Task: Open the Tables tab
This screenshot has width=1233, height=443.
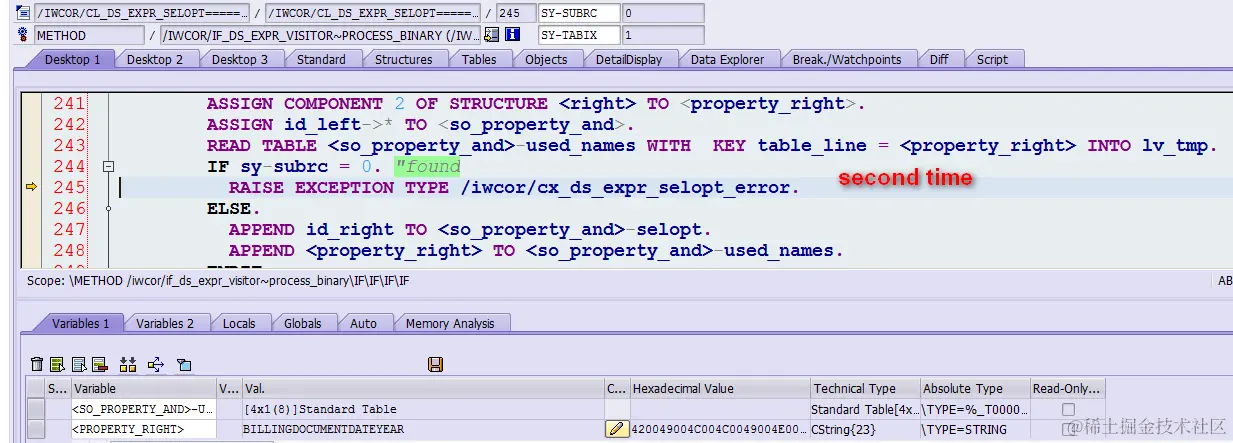Action: 479,59
